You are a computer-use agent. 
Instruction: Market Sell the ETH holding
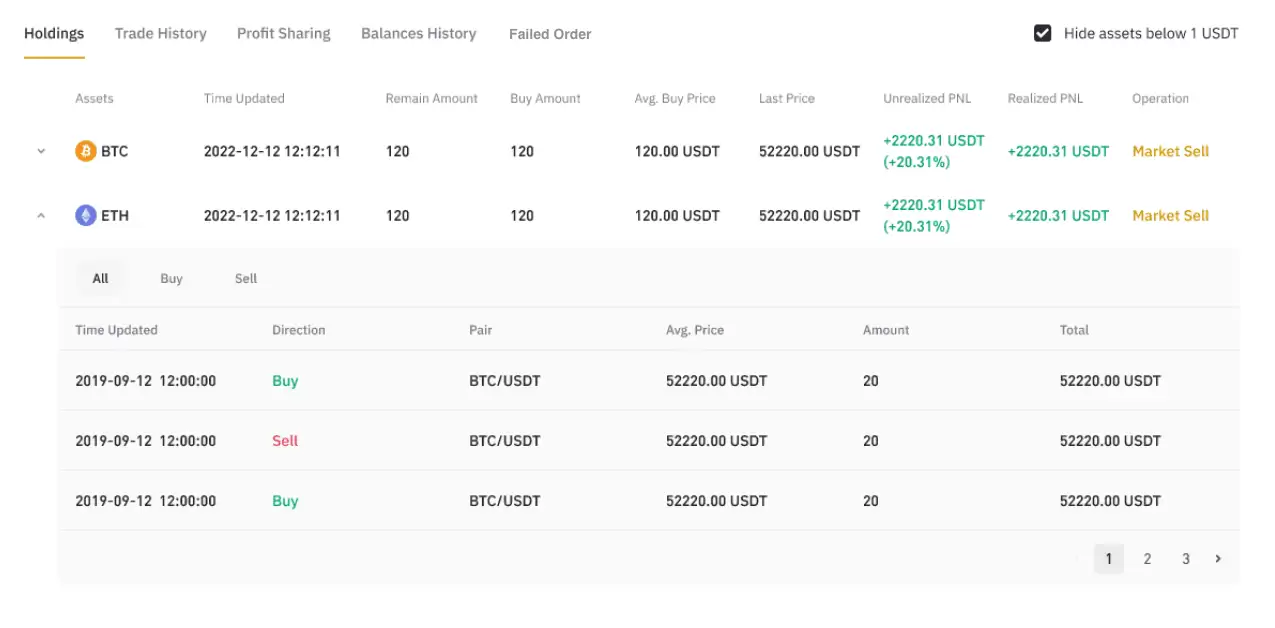coord(1170,216)
